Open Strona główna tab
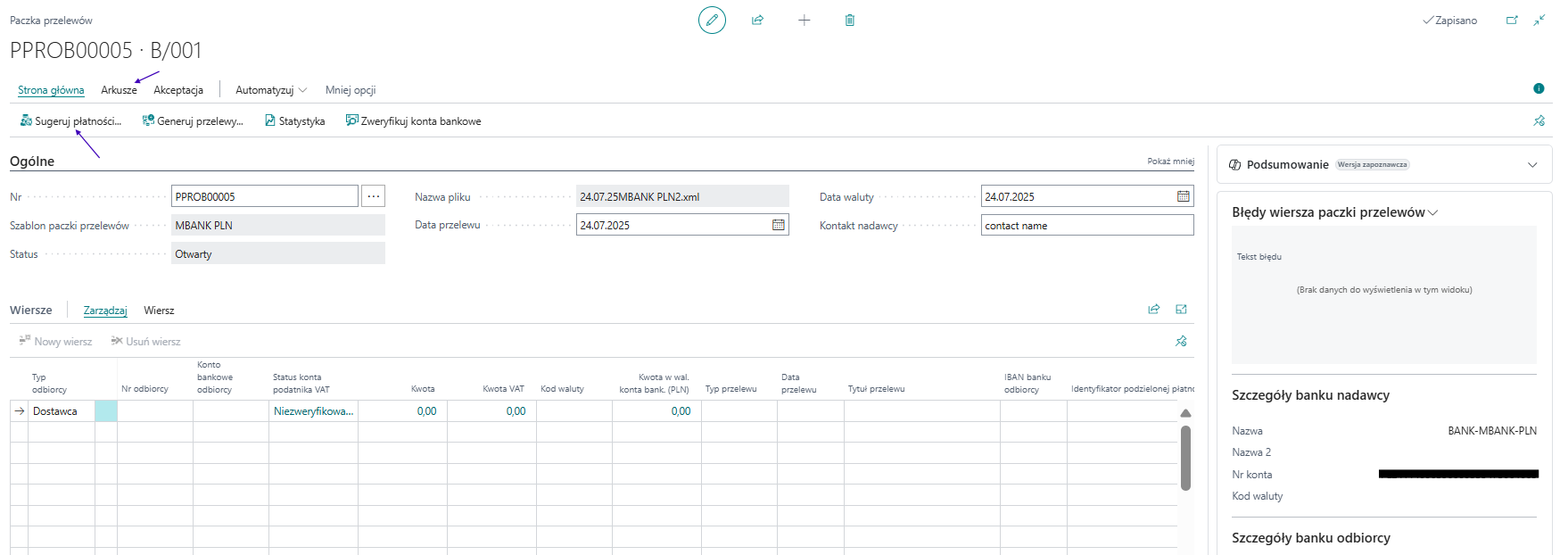The width and height of the screenshot is (1568, 555). click(x=51, y=90)
